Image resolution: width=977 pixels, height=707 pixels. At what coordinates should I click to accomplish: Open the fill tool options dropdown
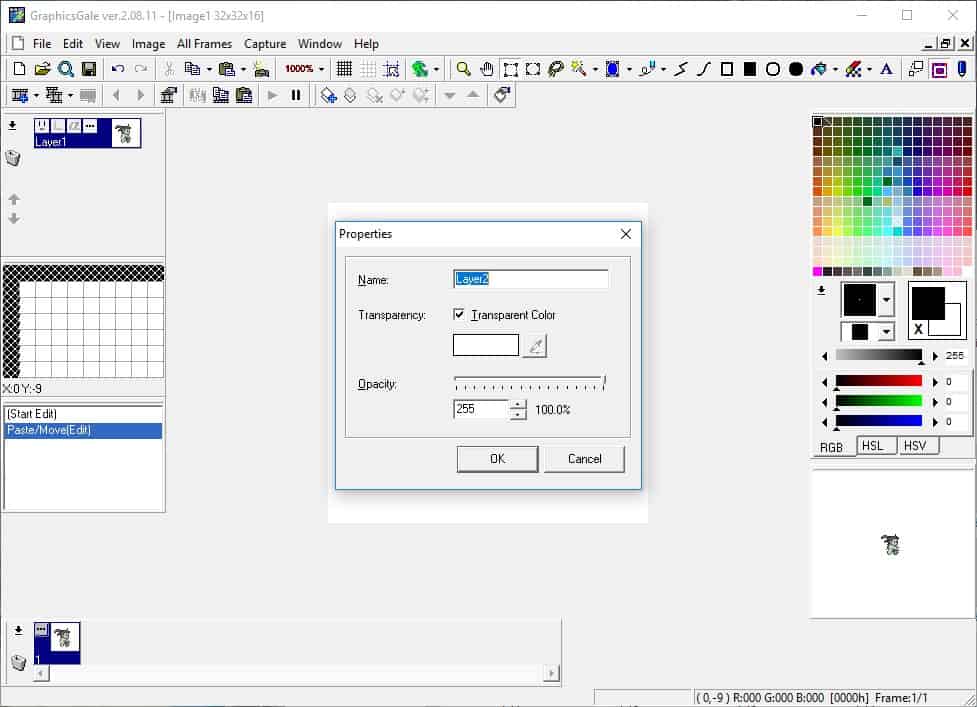click(835, 69)
